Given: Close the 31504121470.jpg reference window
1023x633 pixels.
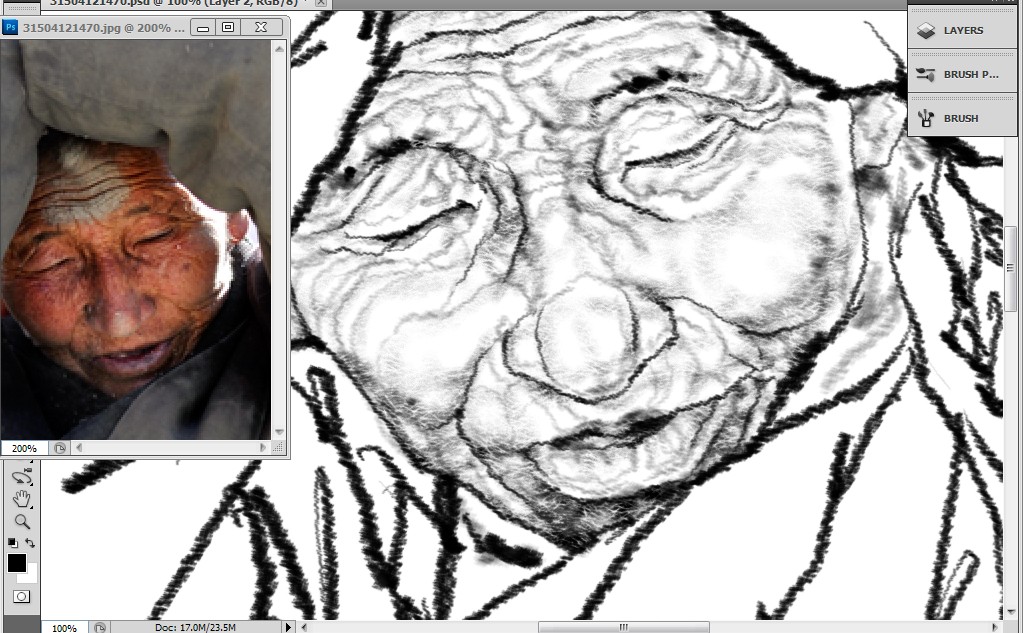Looking at the screenshot, I should pyautogui.click(x=261, y=27).
